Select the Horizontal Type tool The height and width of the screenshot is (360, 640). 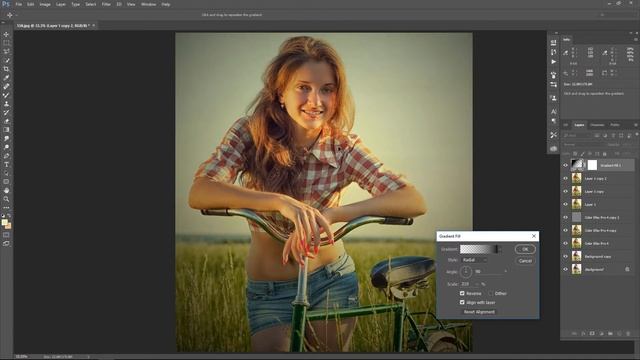(x=6, y=164)
